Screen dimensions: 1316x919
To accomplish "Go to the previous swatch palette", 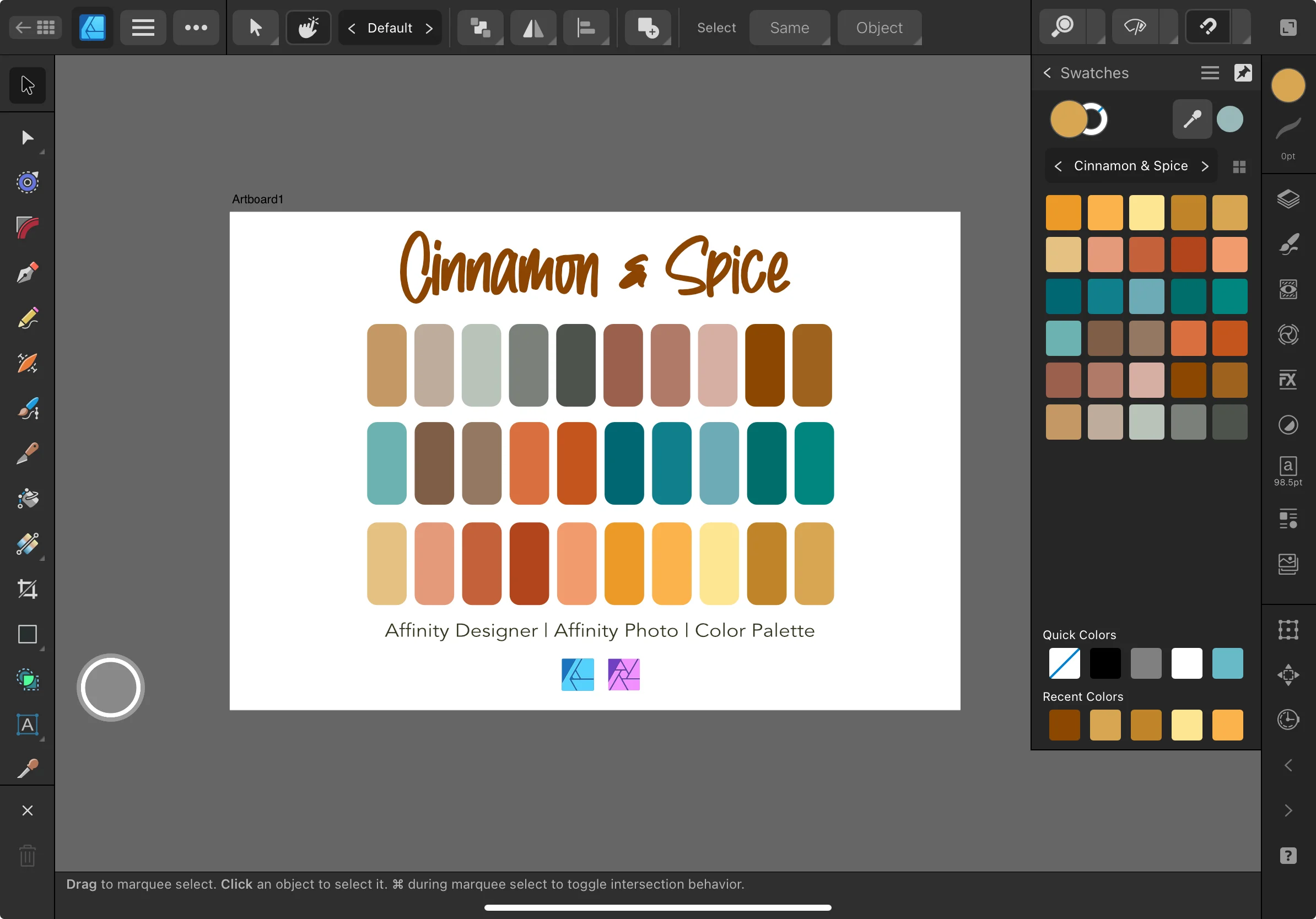I will click(1058, 166).
